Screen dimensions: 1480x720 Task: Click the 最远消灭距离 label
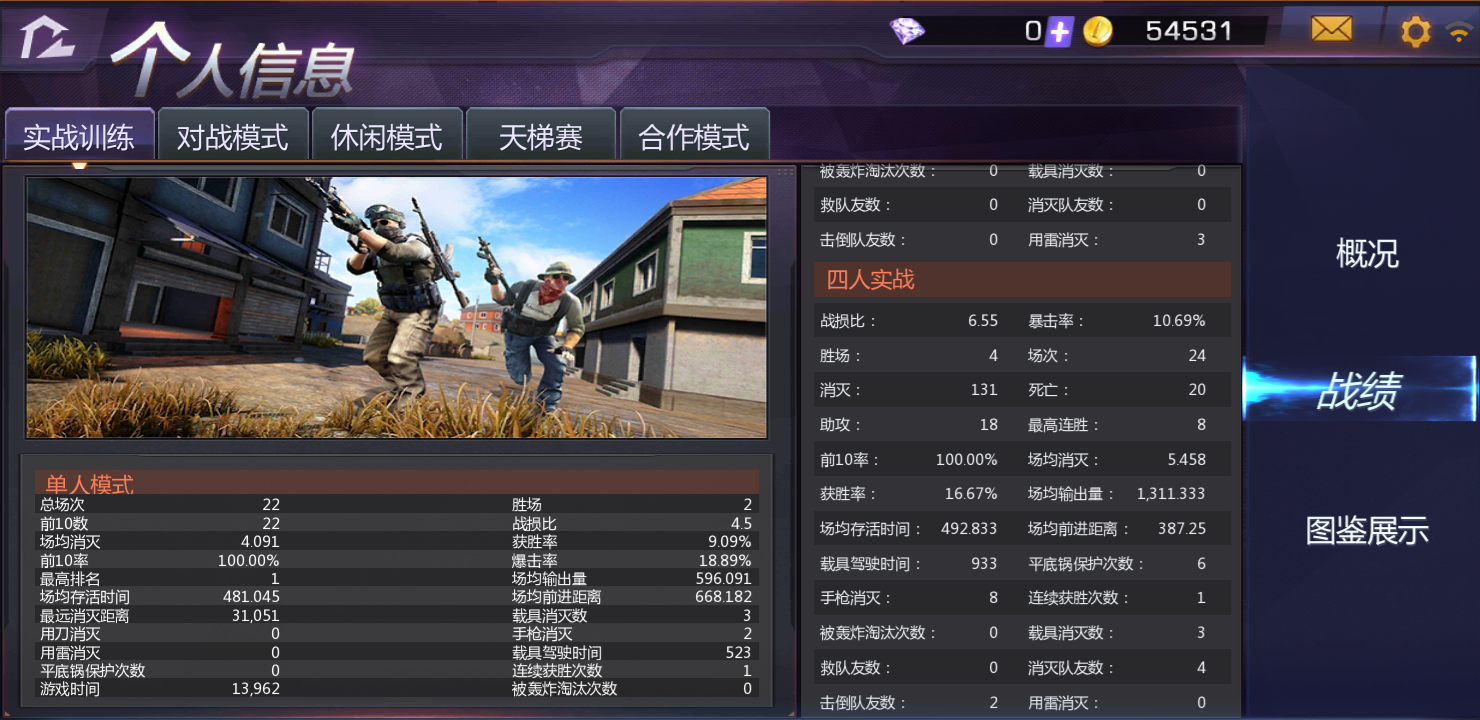[x=85, y=615]
